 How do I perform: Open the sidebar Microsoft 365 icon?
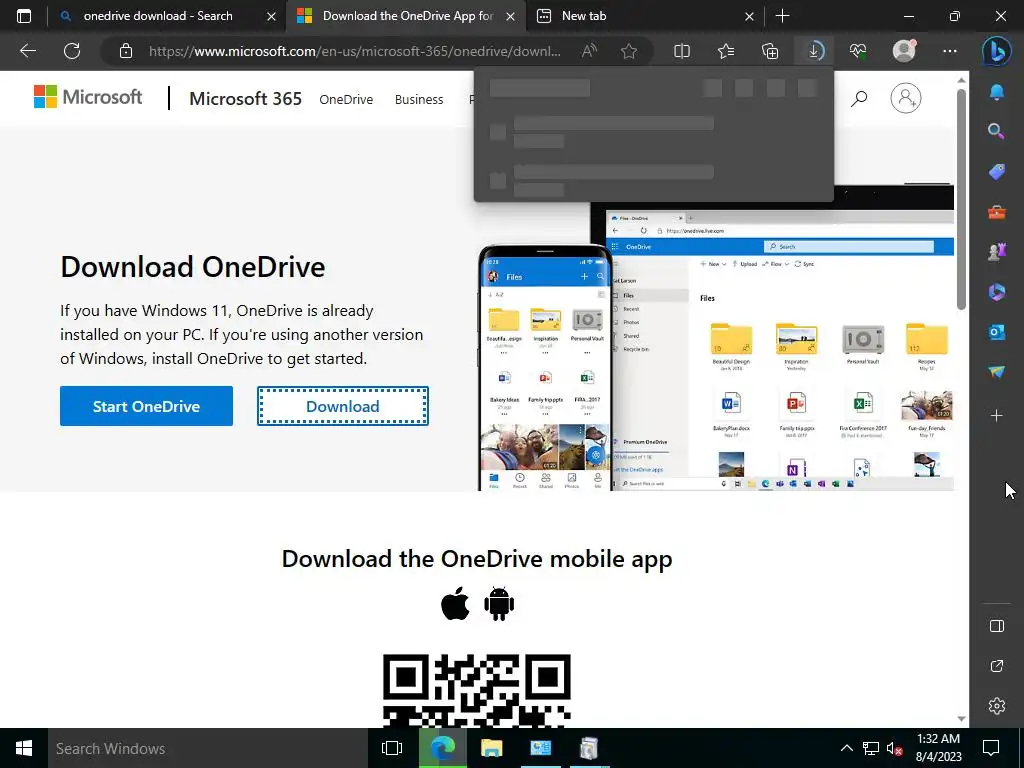click(x=997, y=292)
